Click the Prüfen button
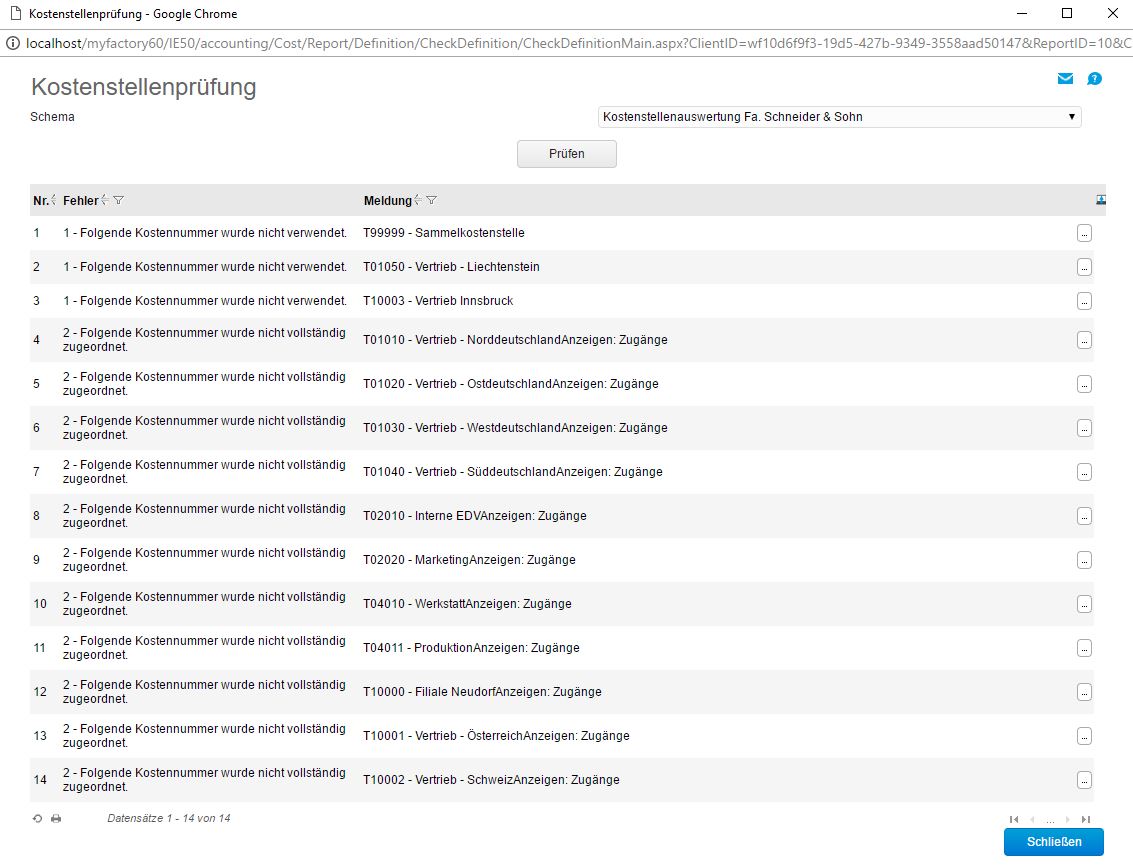Image resolution: width=1133 pixels, height=868 pixels. pos(566,154)
